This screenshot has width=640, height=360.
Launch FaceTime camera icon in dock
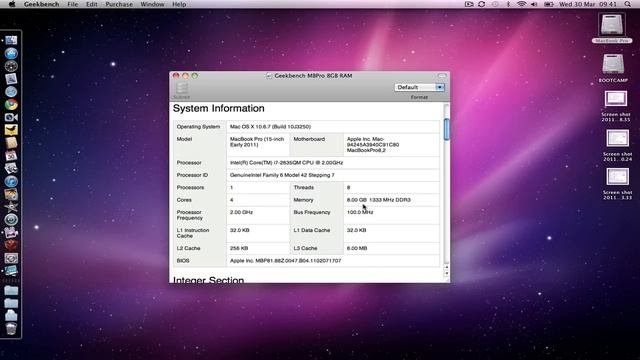(x=11, y=118)
